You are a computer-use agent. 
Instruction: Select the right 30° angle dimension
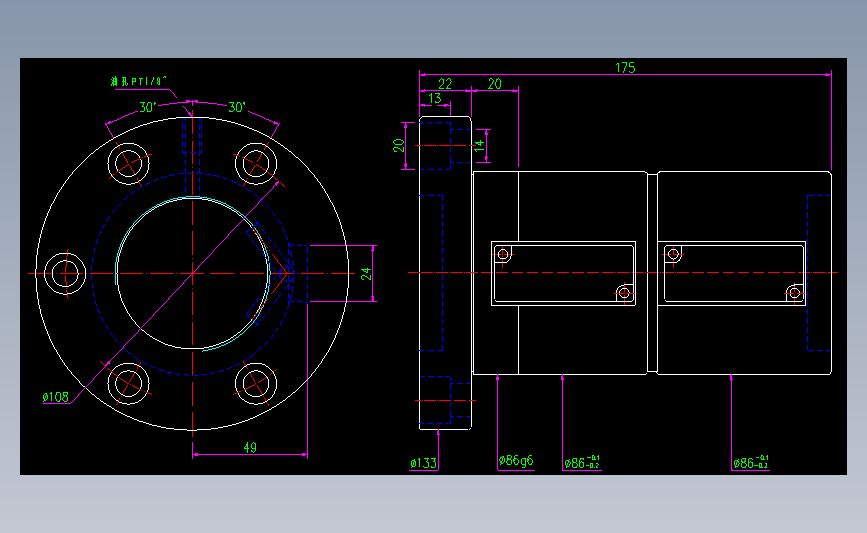point(237,107)
